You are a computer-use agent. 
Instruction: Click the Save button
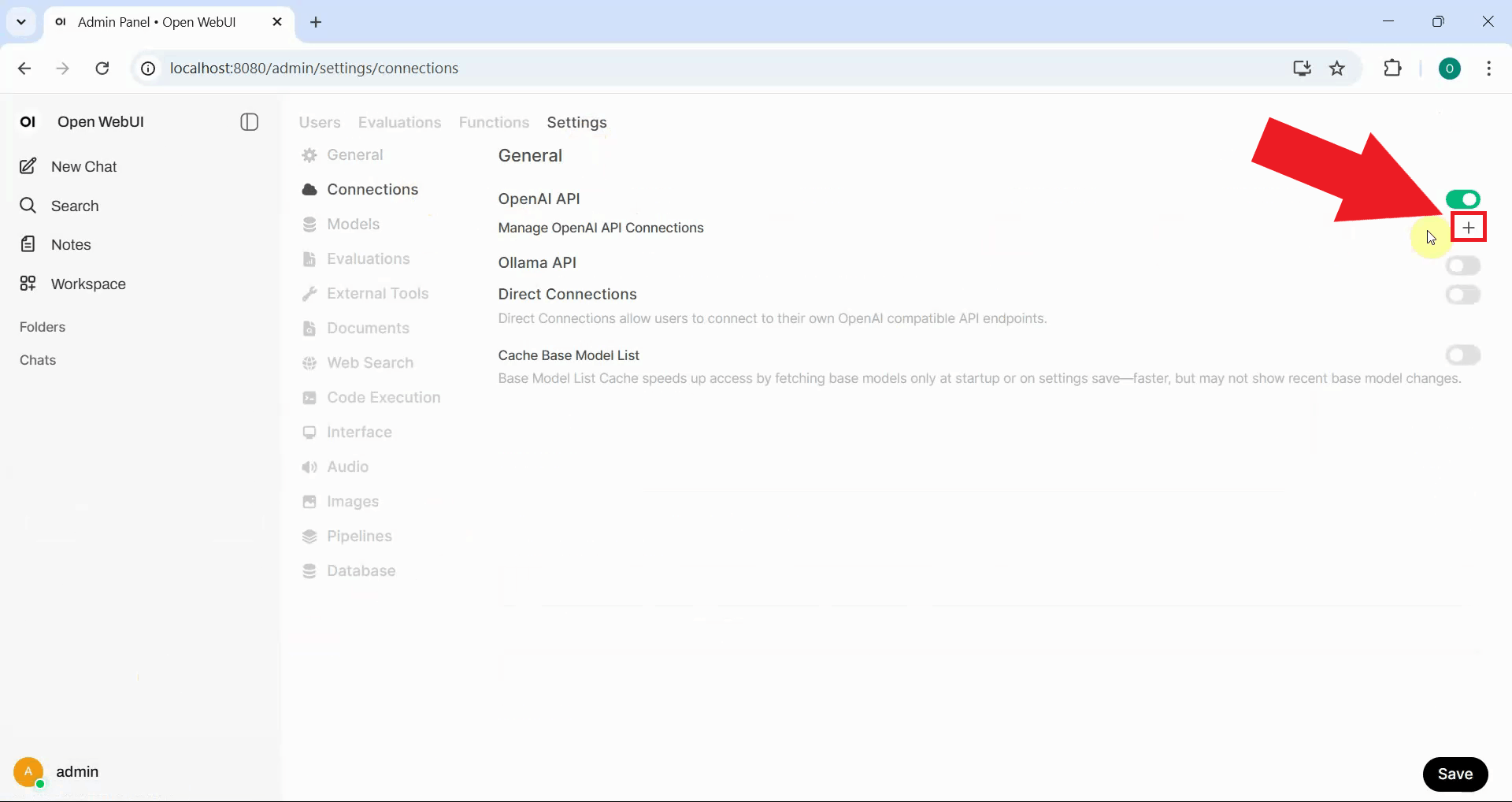[1455, 774]
